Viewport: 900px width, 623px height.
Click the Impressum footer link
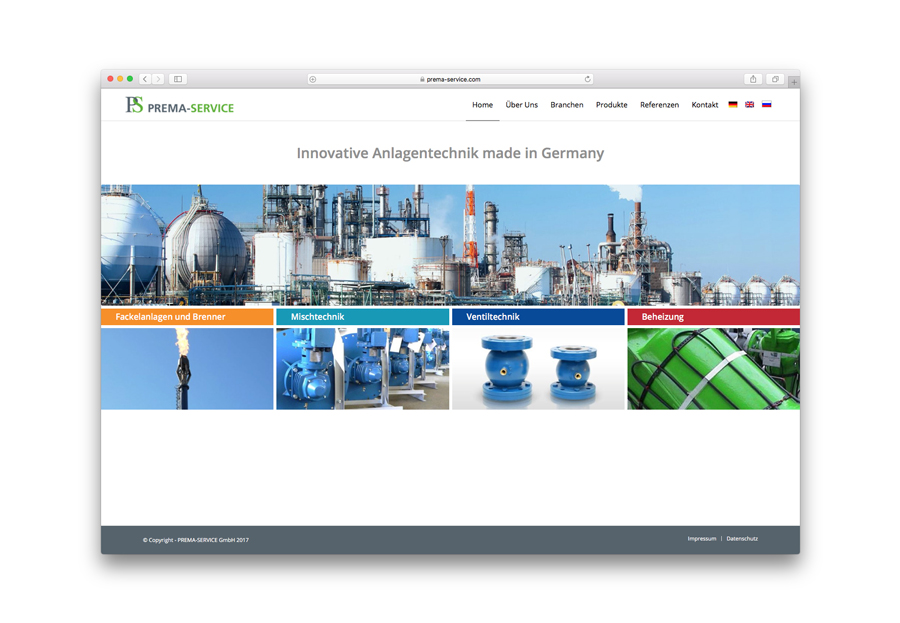701,539
